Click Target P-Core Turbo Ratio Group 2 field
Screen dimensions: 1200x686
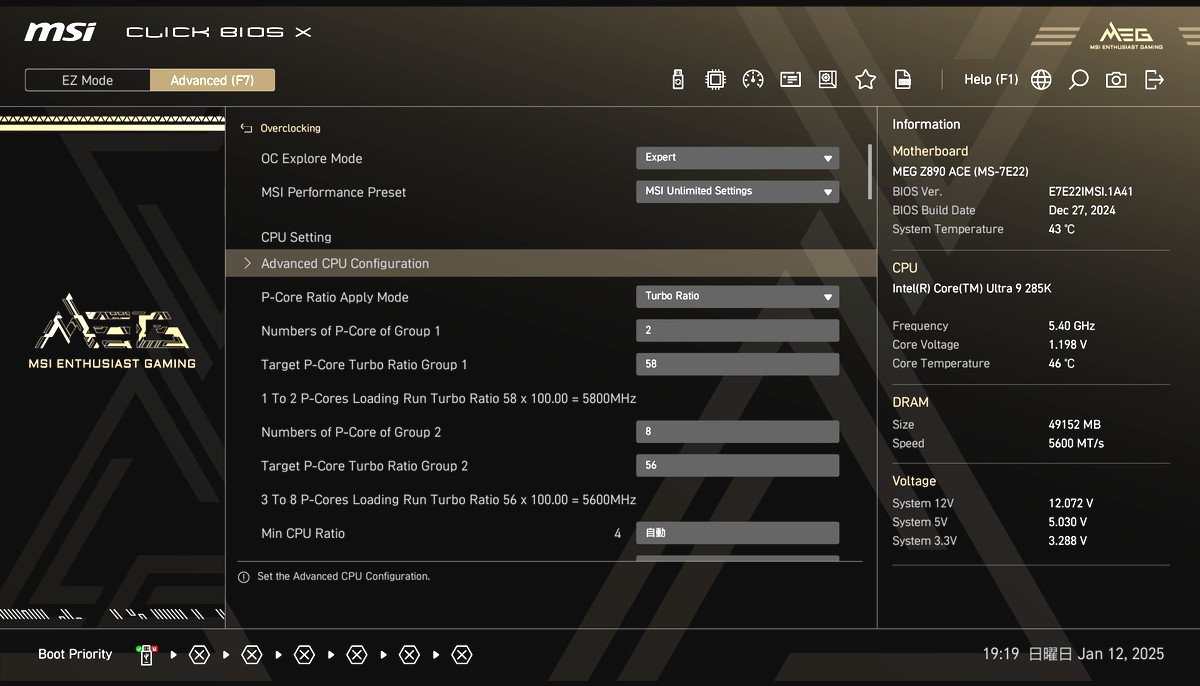point(738,465)
